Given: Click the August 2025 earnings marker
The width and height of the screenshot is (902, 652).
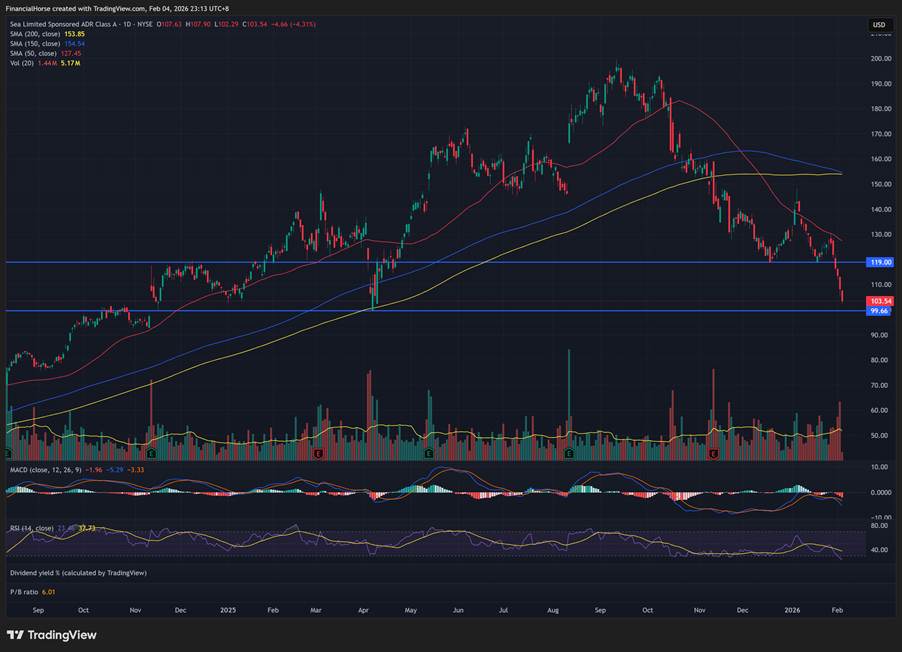Looking at the screenshot, I should (569, 453).
